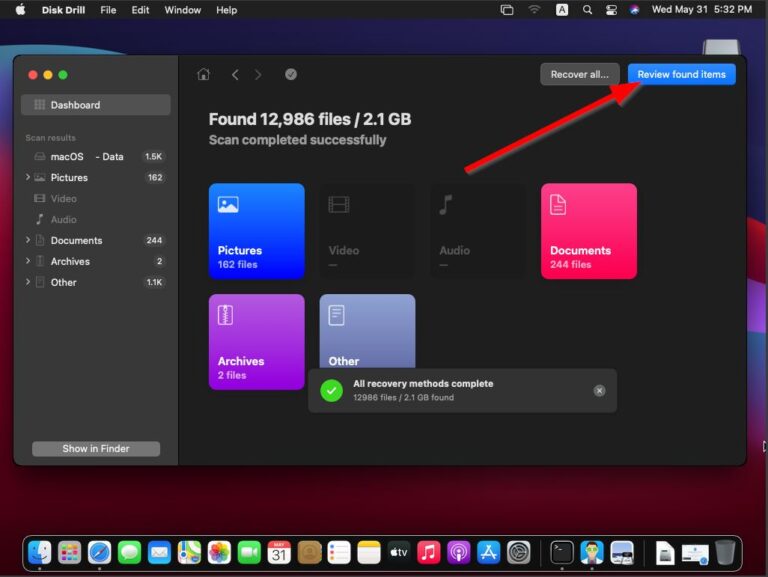
Task: Open System Preferences from the Dock
Action: [x=518, y=553]
